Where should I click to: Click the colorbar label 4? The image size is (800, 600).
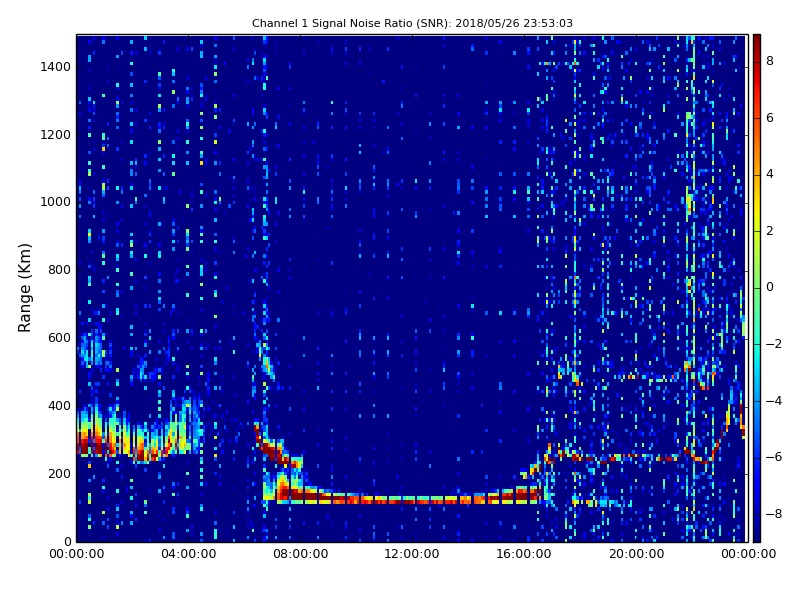click(x=770, y=174)
